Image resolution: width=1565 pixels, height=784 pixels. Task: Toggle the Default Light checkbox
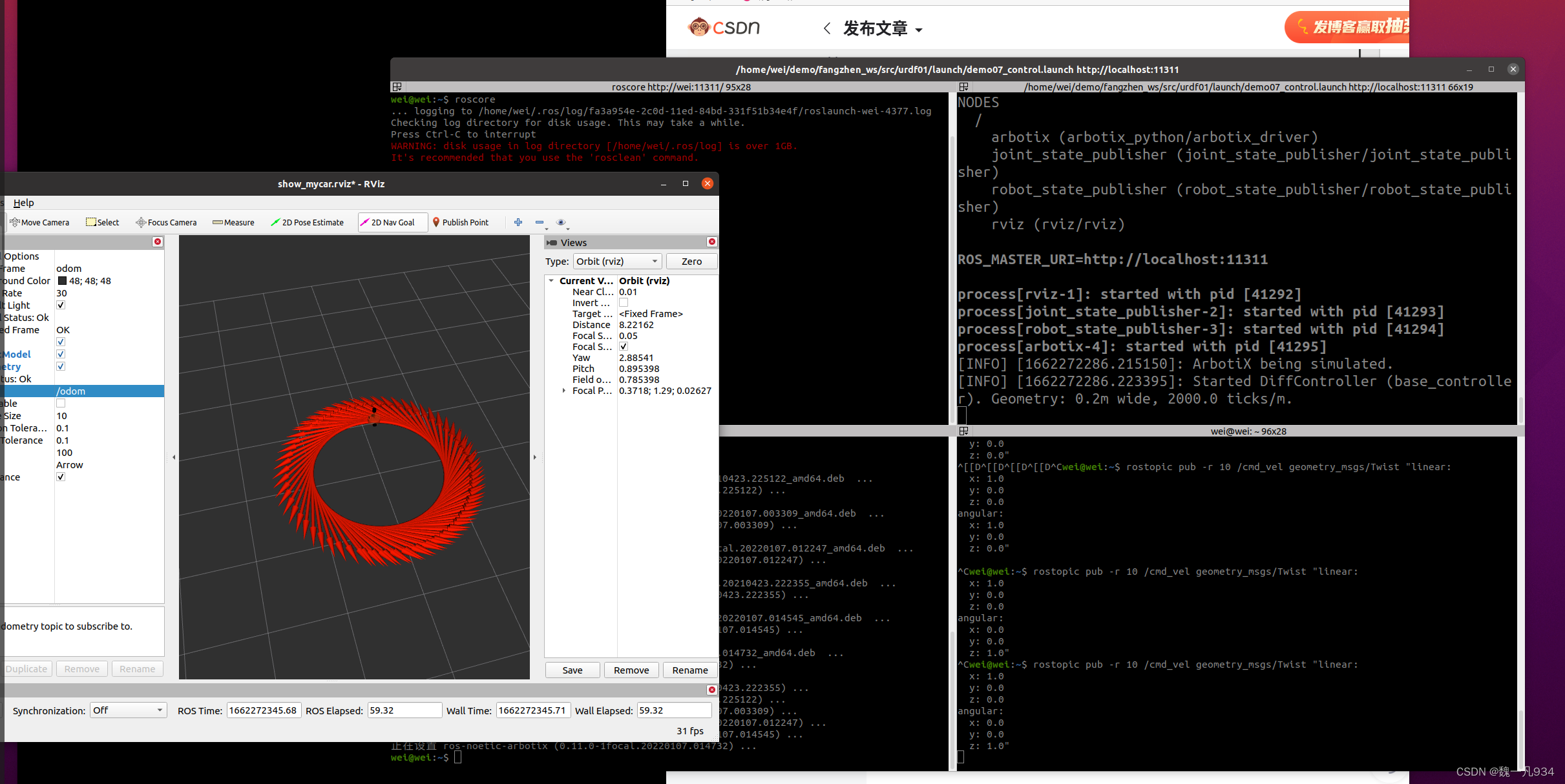coord(61,305)
